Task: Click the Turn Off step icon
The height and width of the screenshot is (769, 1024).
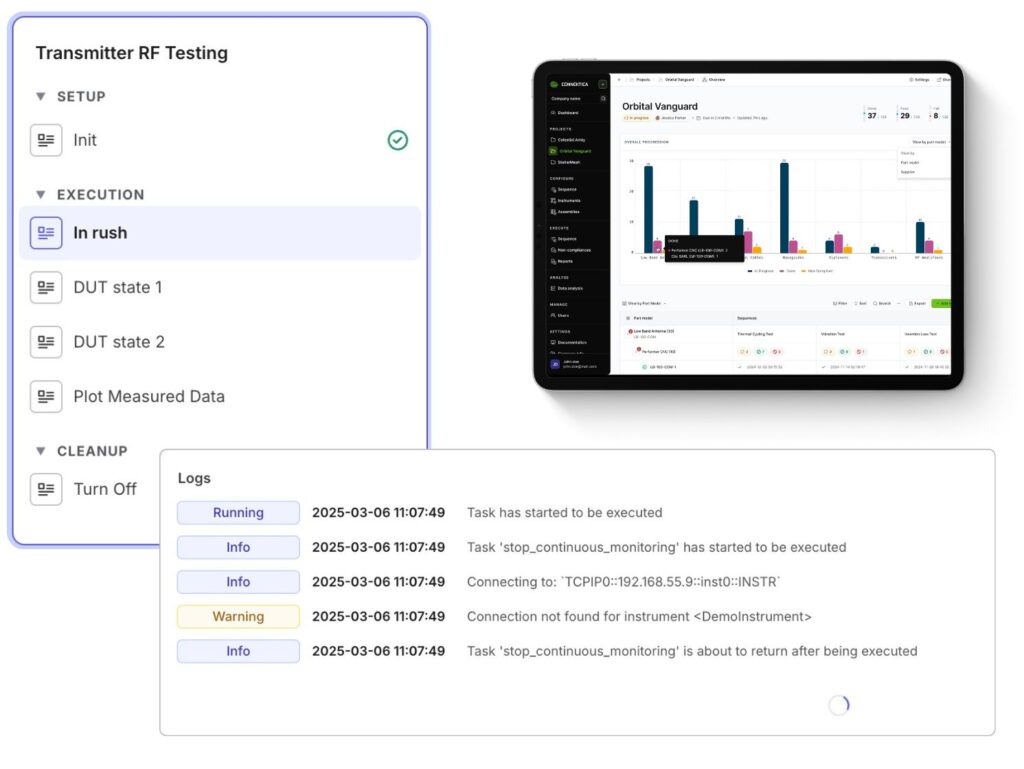Action: point(46,489)
